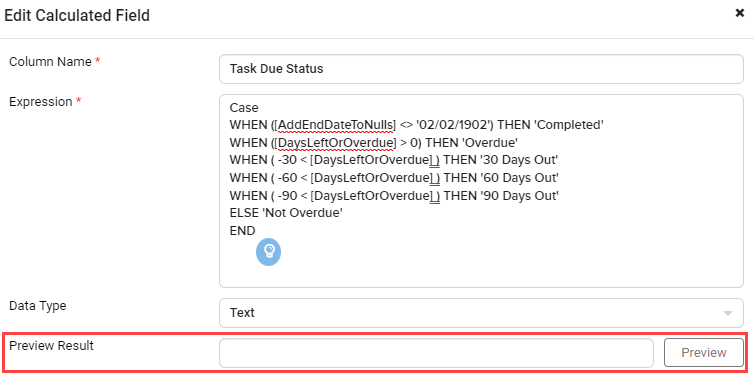Click the 'Case' line in expression
The image size is (754, 384).
(244, 107)
